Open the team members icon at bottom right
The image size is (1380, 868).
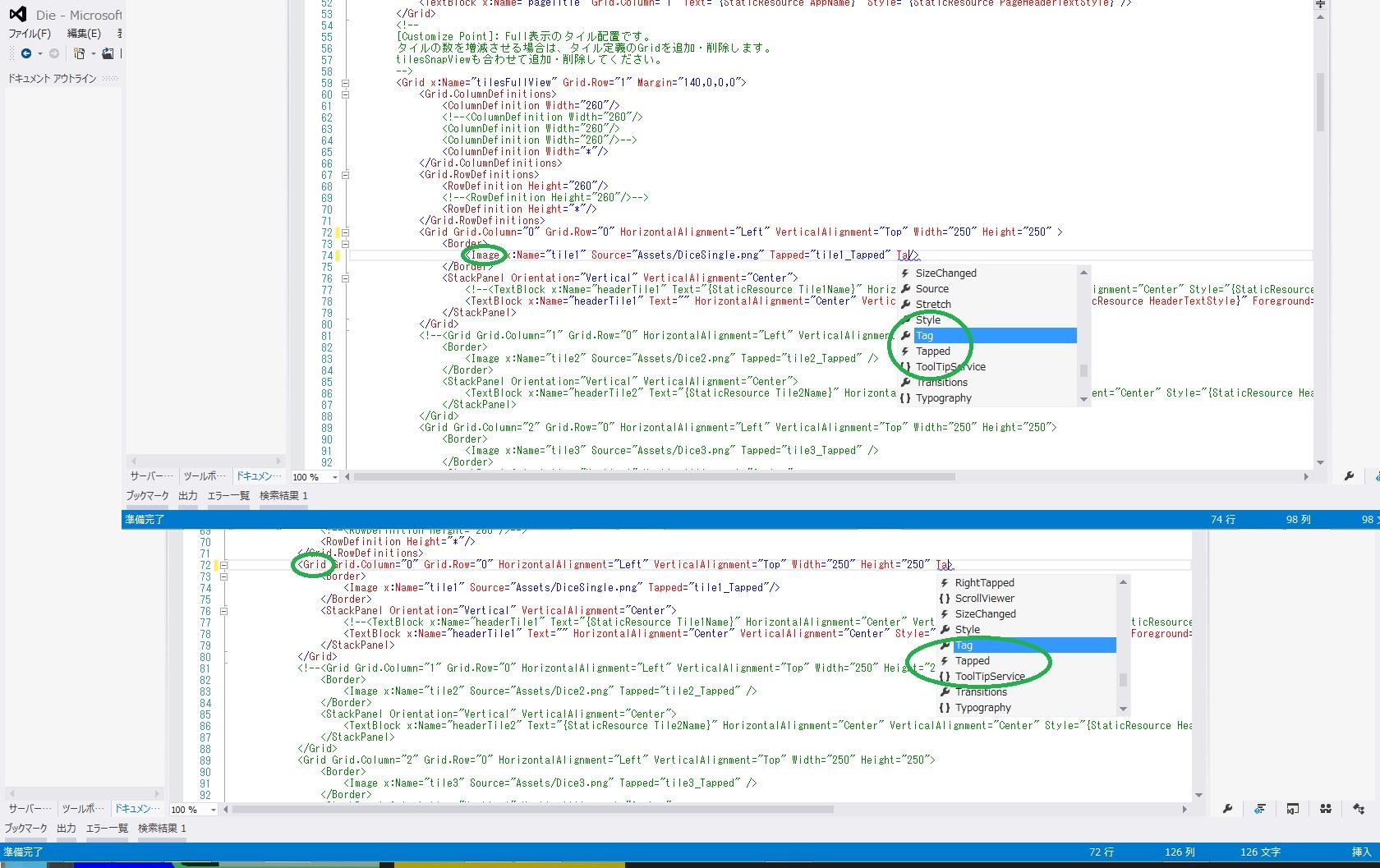pyautogui.click(x=1326, y=809)
